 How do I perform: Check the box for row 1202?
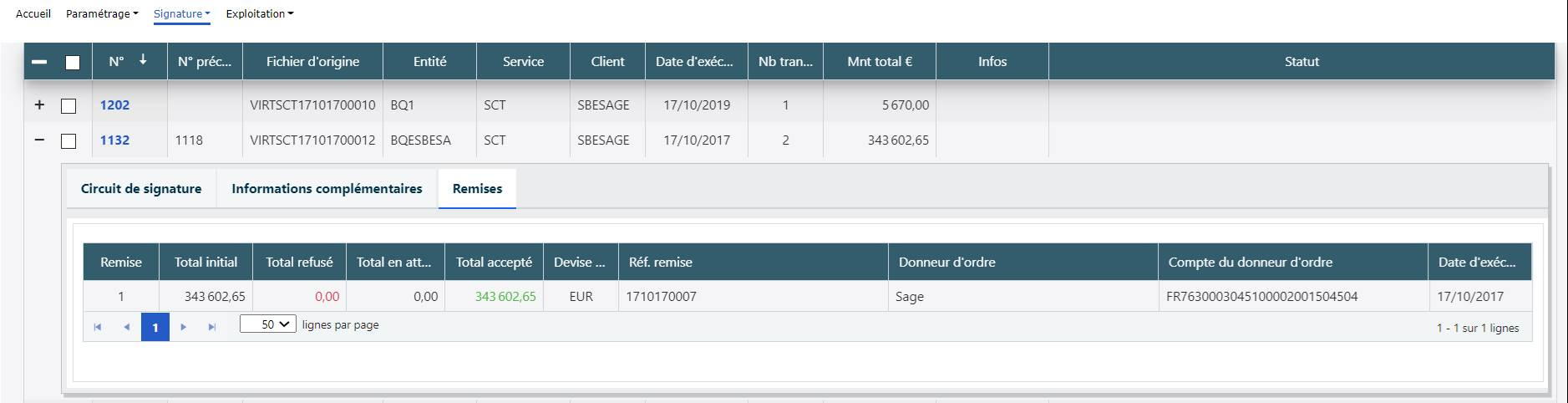69,106
